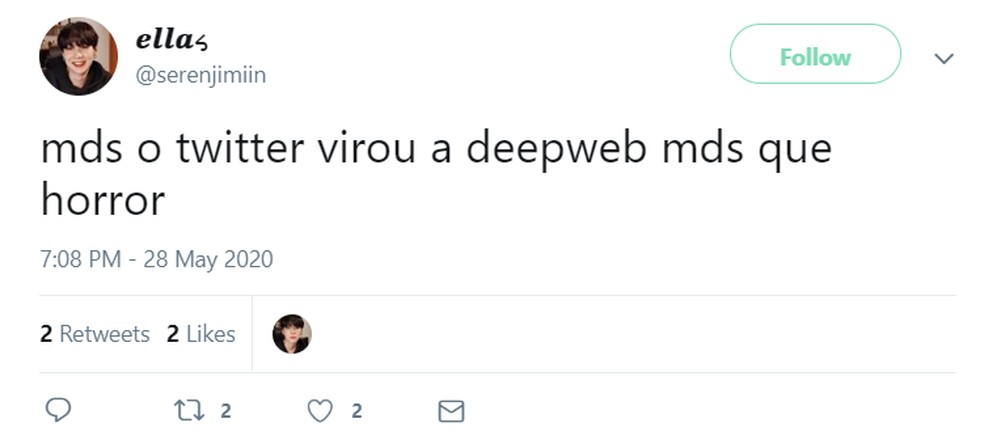View the "2 Likes" list
The width and height of the screenshot is (984, 448).
[201, 334]
